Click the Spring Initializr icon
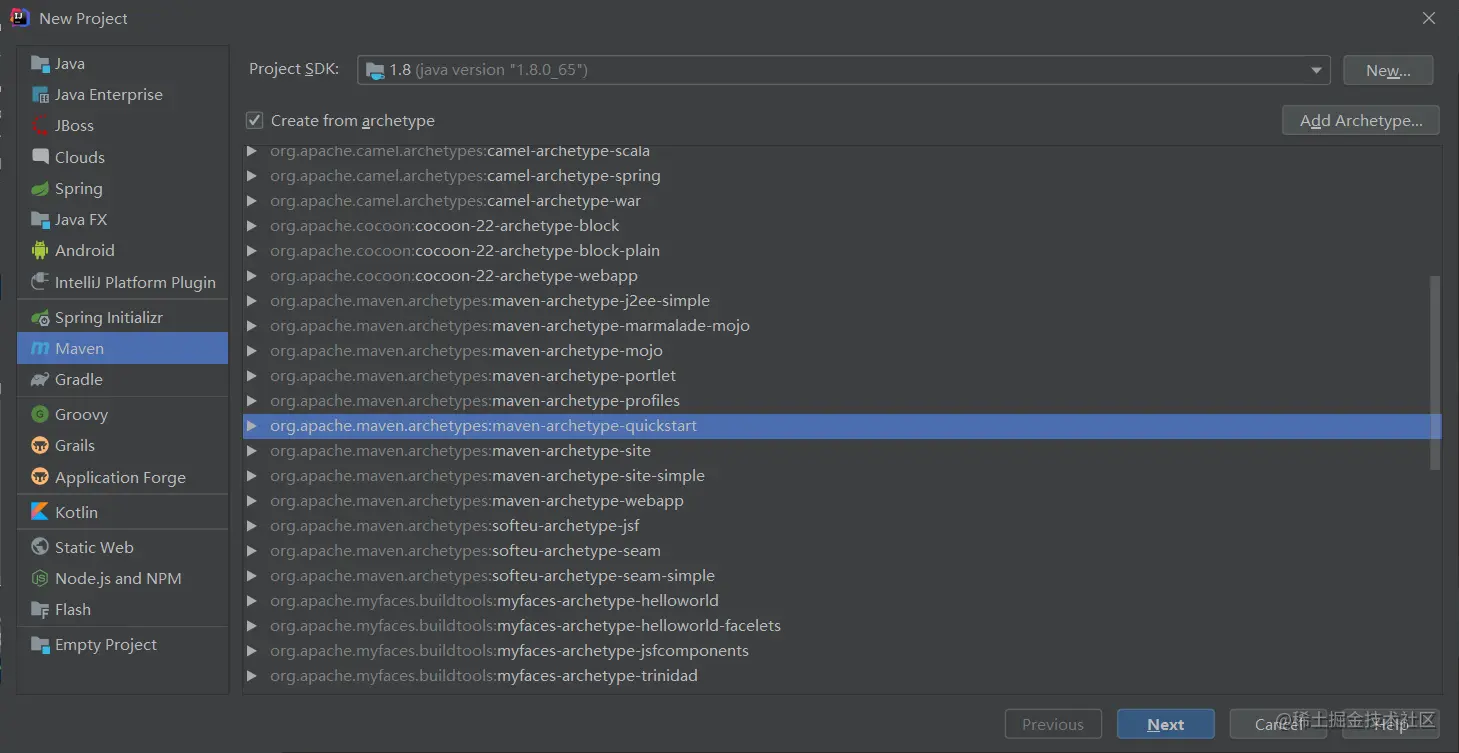 tap(40, 317)
